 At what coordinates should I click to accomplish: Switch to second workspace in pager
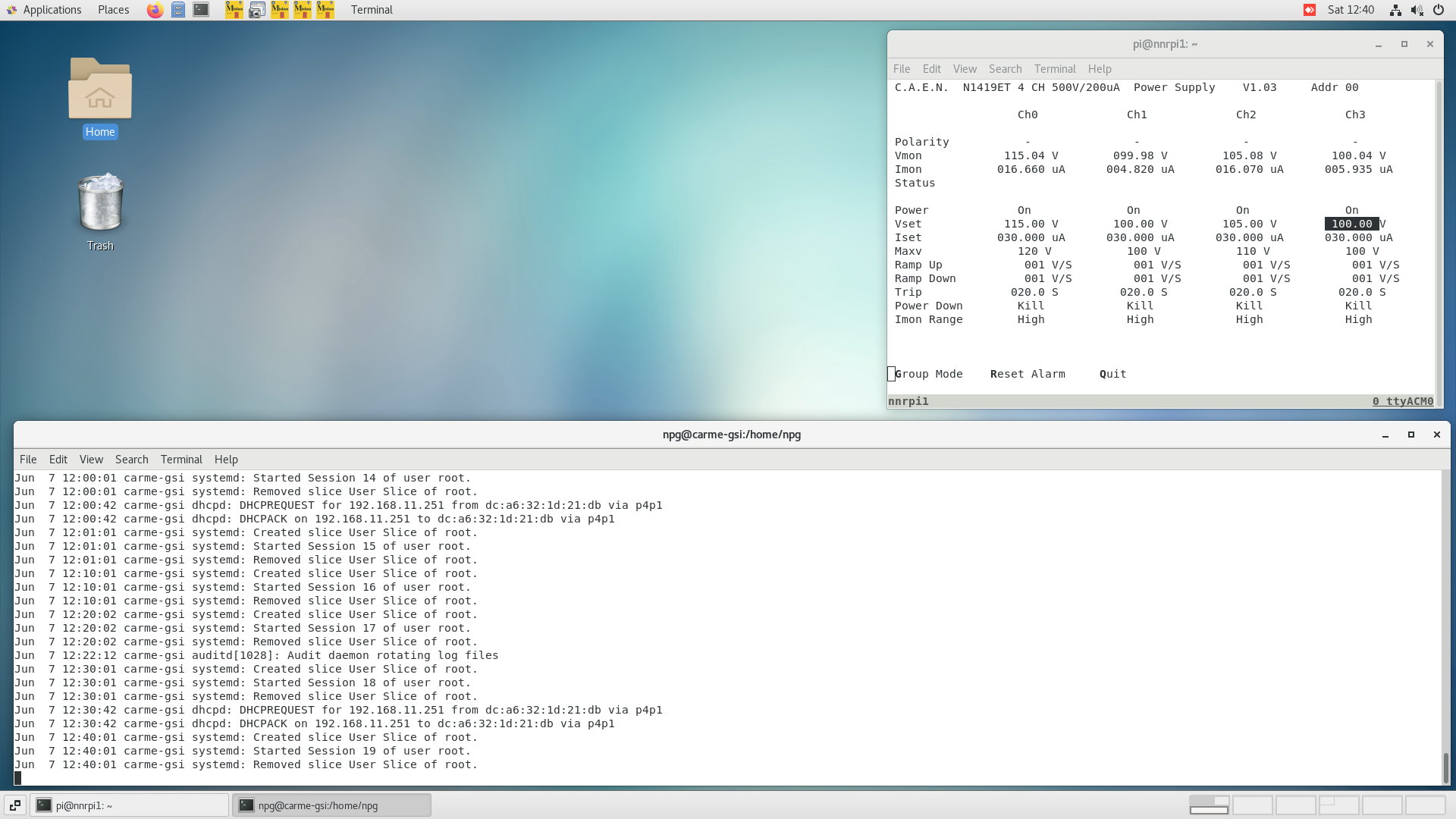[1252, 805]
